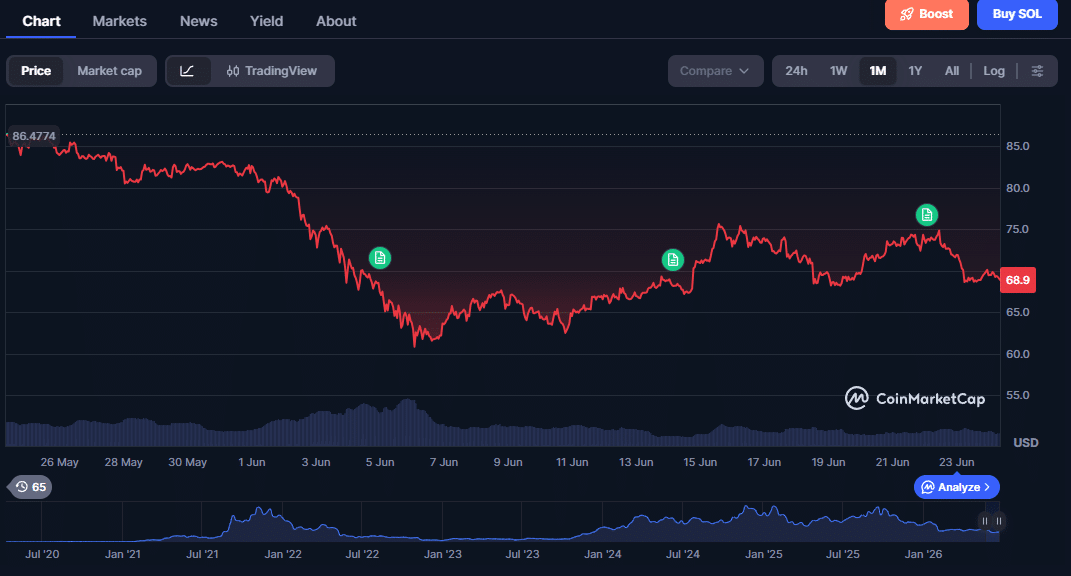Open the Markets tab
This screenshot has height=576, width=1071.
(x=120, y=21)
